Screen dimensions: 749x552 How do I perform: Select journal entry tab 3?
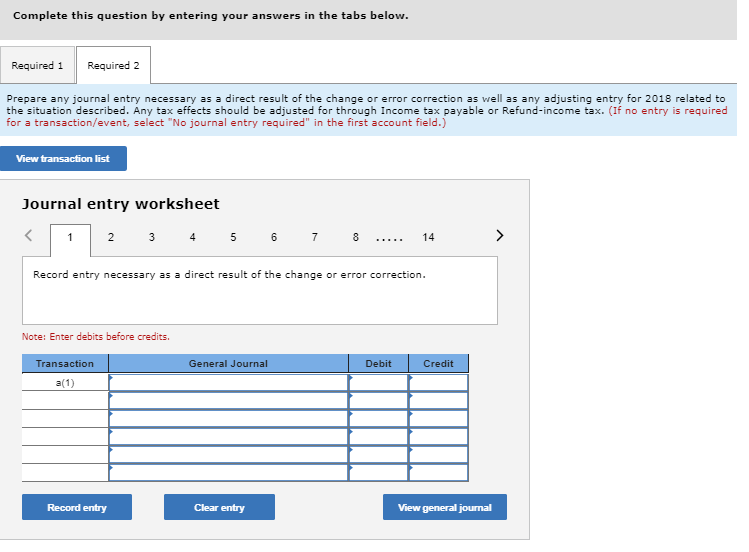[x=152, y=237]
